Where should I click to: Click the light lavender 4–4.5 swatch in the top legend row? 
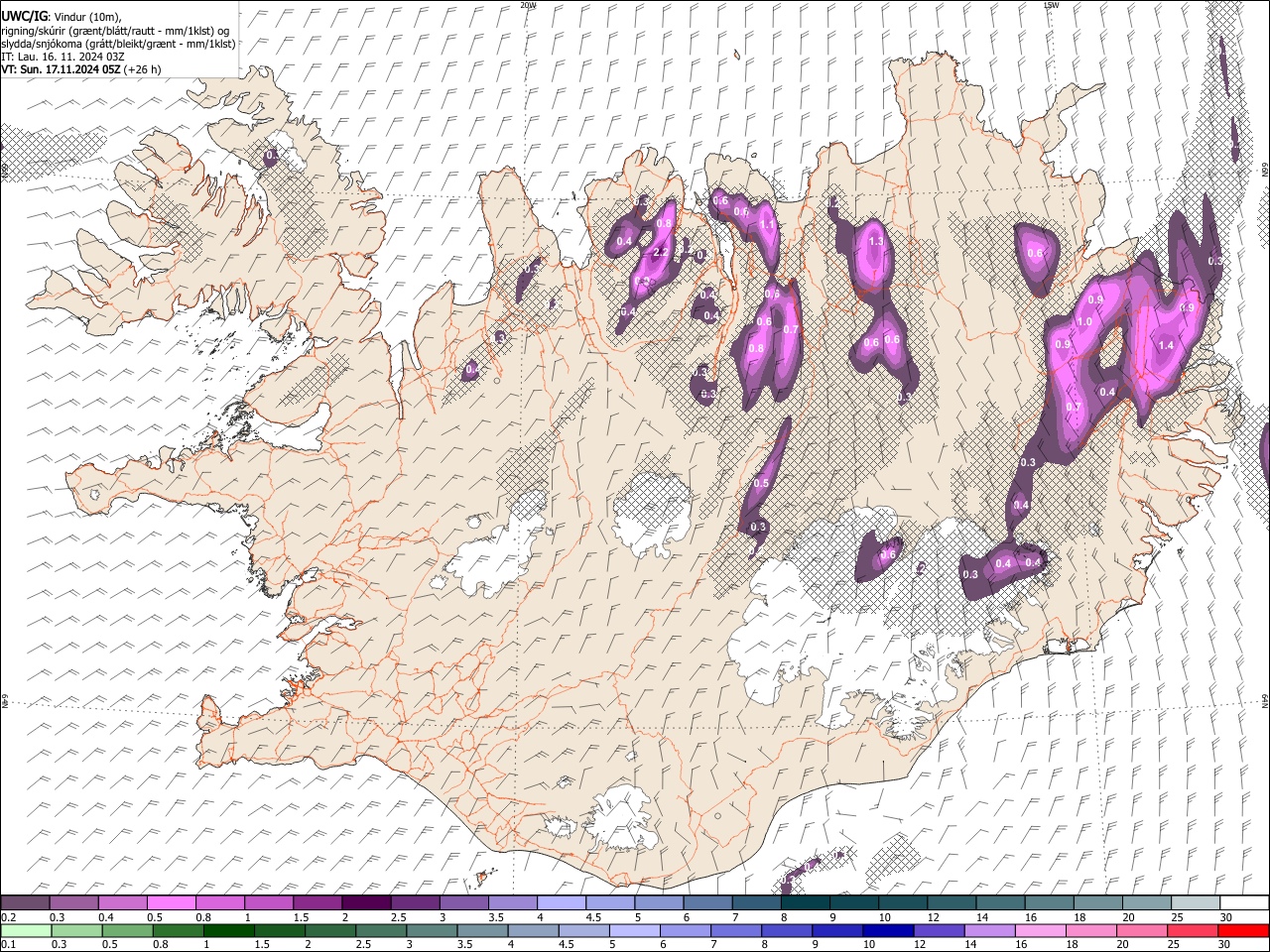561,903
